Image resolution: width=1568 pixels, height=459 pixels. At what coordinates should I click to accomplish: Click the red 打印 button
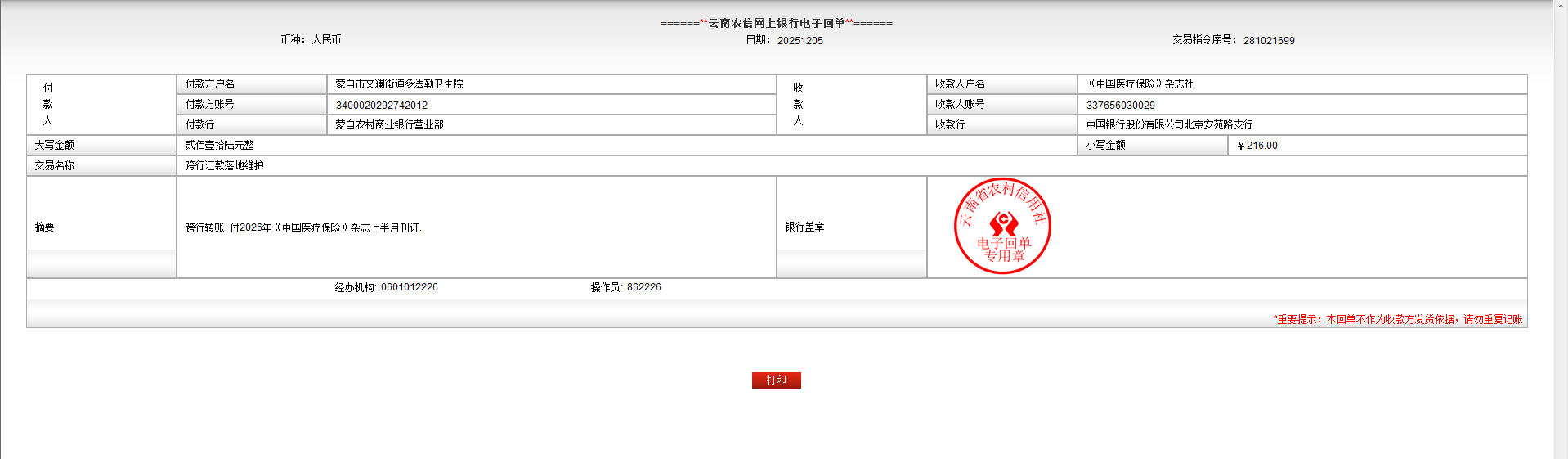coord(776,380)
